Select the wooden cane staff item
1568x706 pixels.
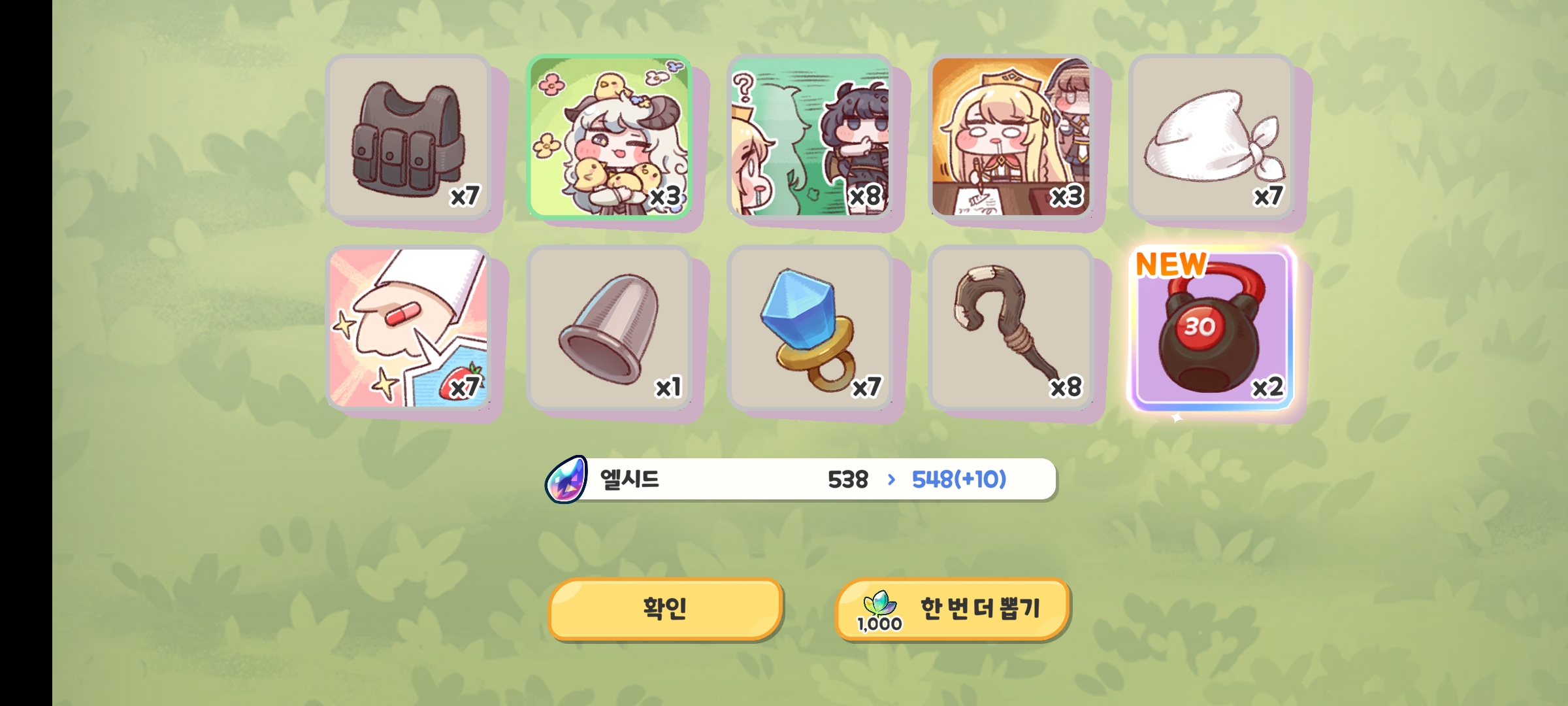1011,328
